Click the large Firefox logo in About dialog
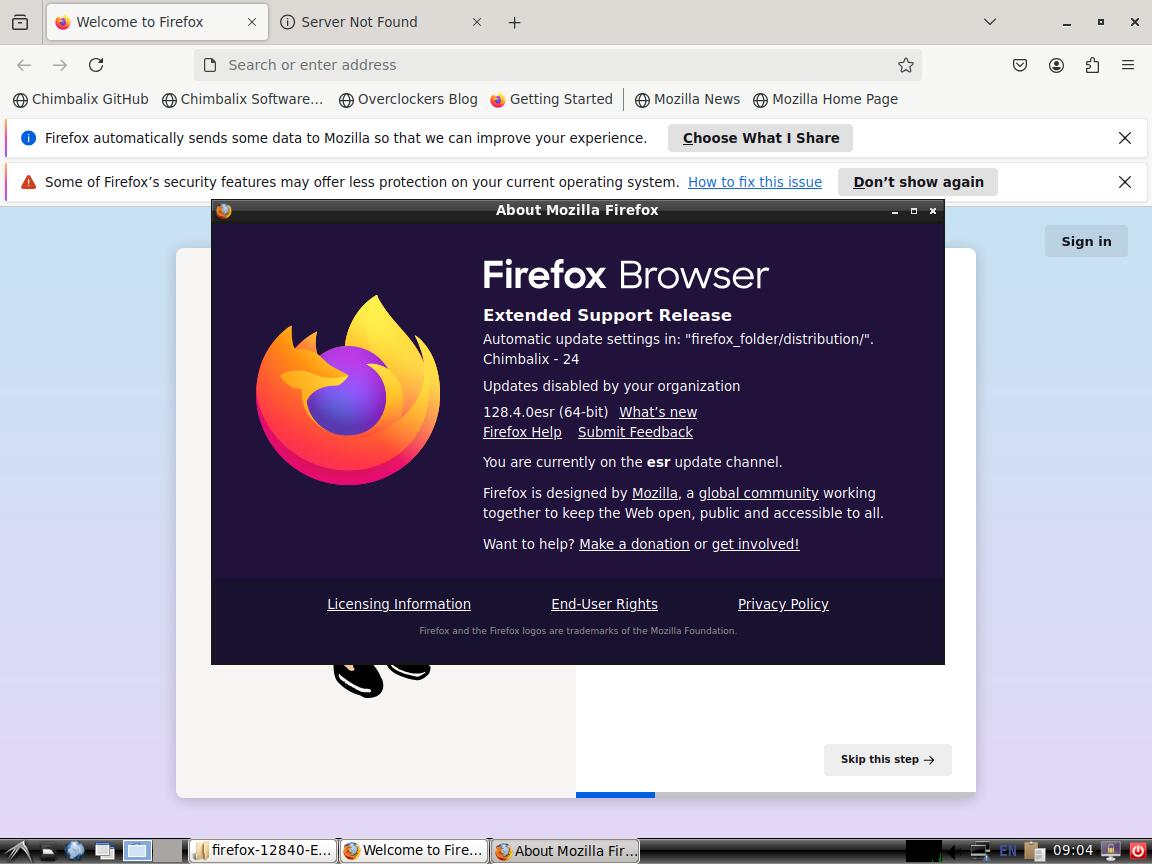 click(x=348, y=390)
